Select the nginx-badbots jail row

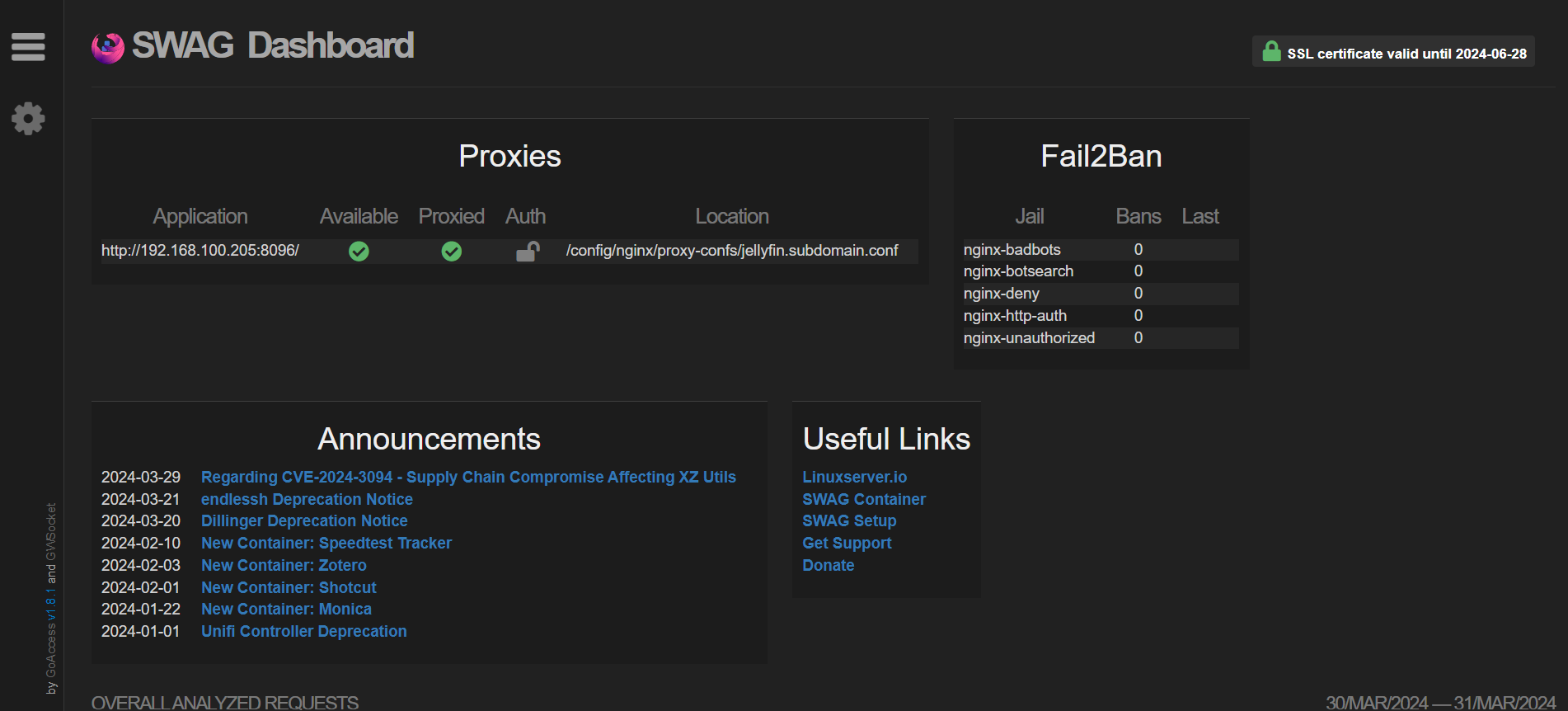point(1101,250)
